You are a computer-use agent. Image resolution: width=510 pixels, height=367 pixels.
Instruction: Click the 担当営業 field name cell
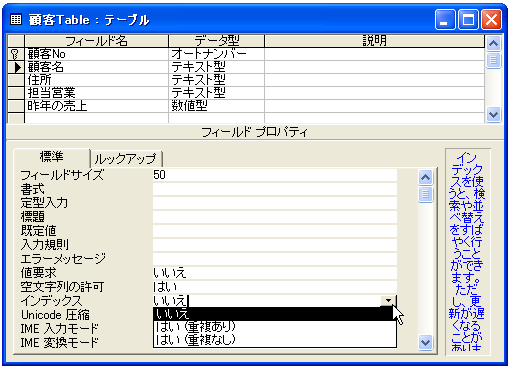(96, 93)
